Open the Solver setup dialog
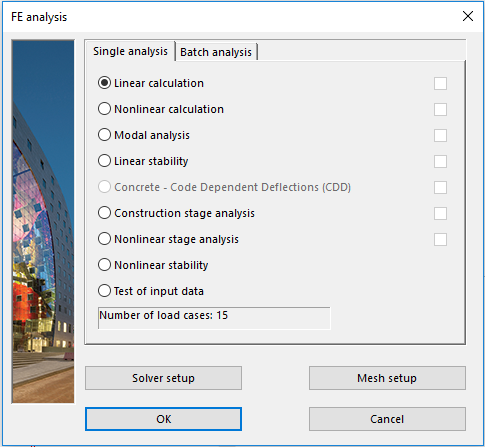 [x=163, y=378]
